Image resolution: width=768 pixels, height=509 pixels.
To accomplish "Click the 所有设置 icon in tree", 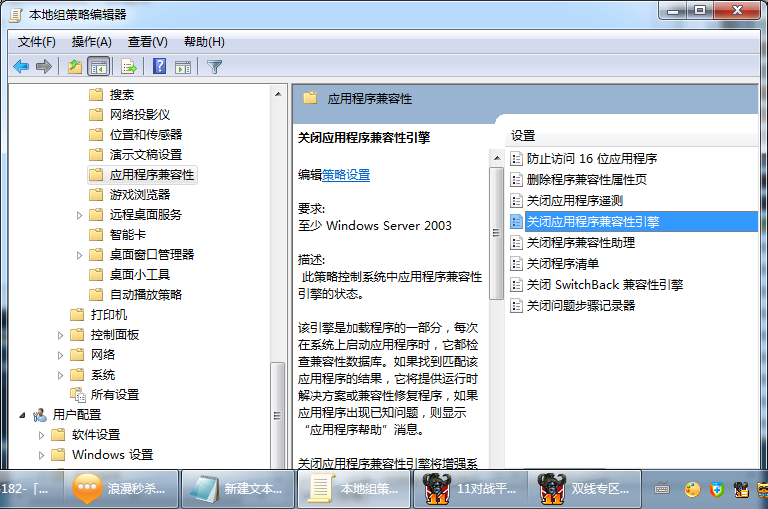I will tap(77, 394).
